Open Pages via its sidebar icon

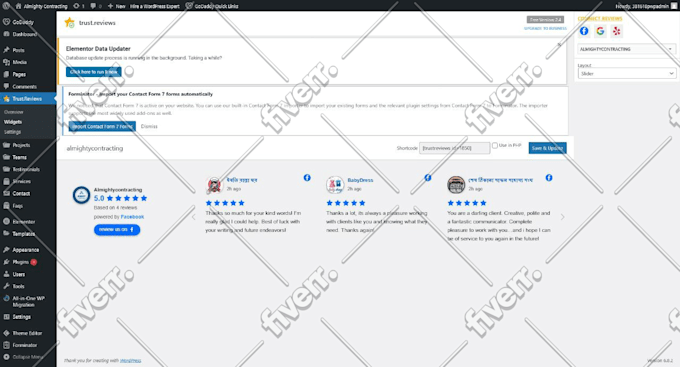(x=6, y=74)
